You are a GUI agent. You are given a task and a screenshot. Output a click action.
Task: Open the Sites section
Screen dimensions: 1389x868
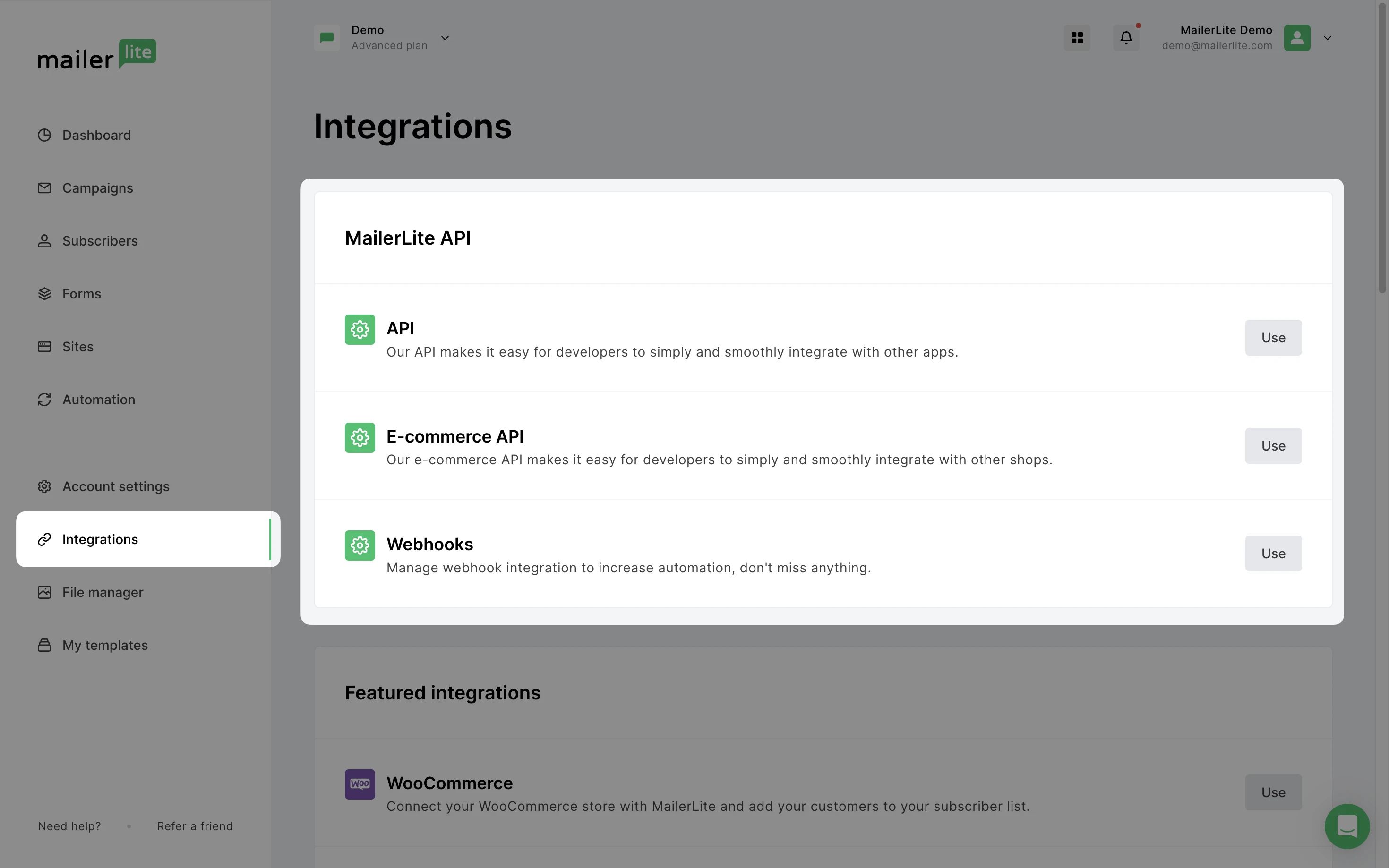click(x=77, y=346)
